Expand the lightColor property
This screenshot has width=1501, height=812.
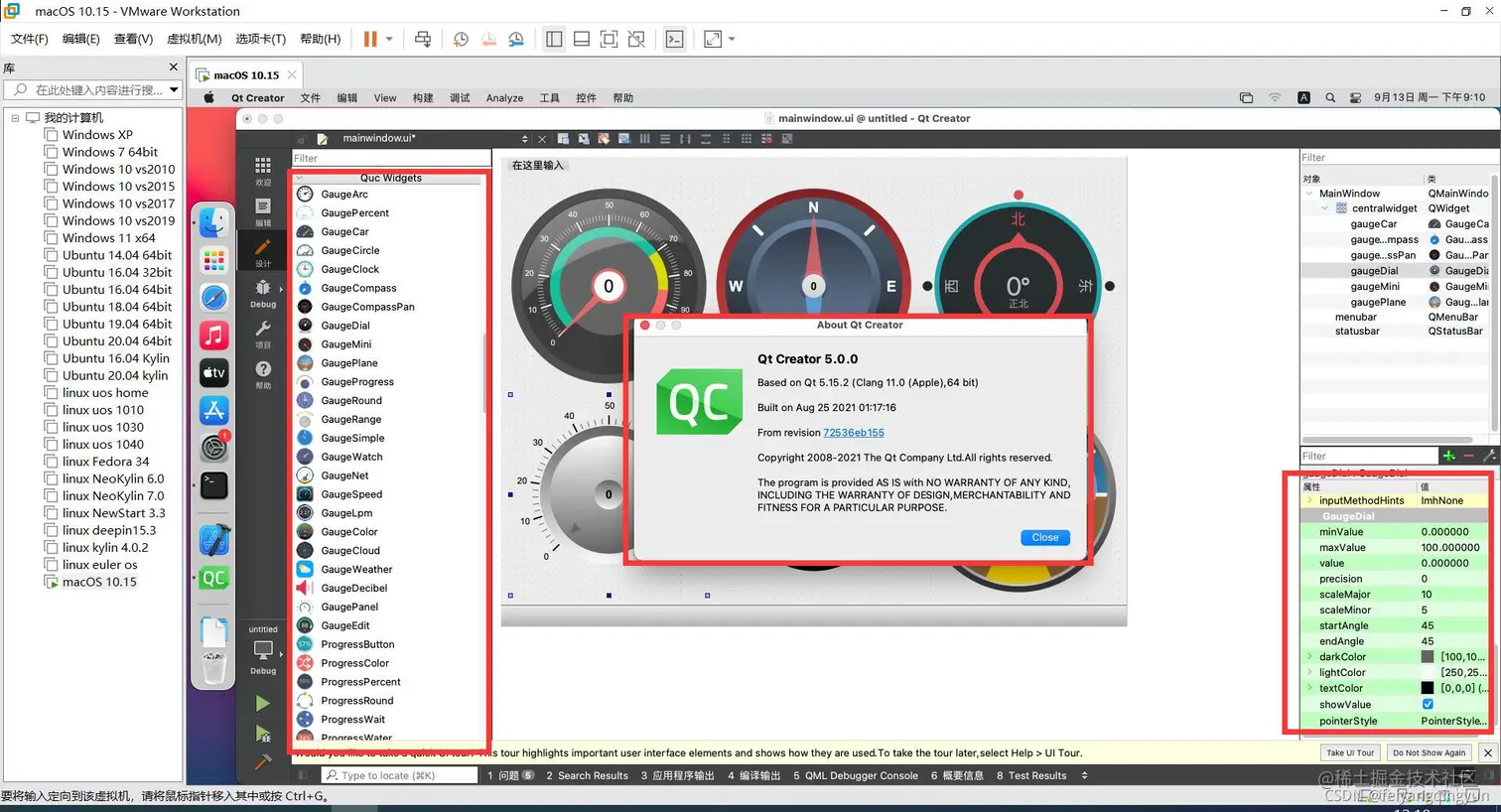point(1310,673)
